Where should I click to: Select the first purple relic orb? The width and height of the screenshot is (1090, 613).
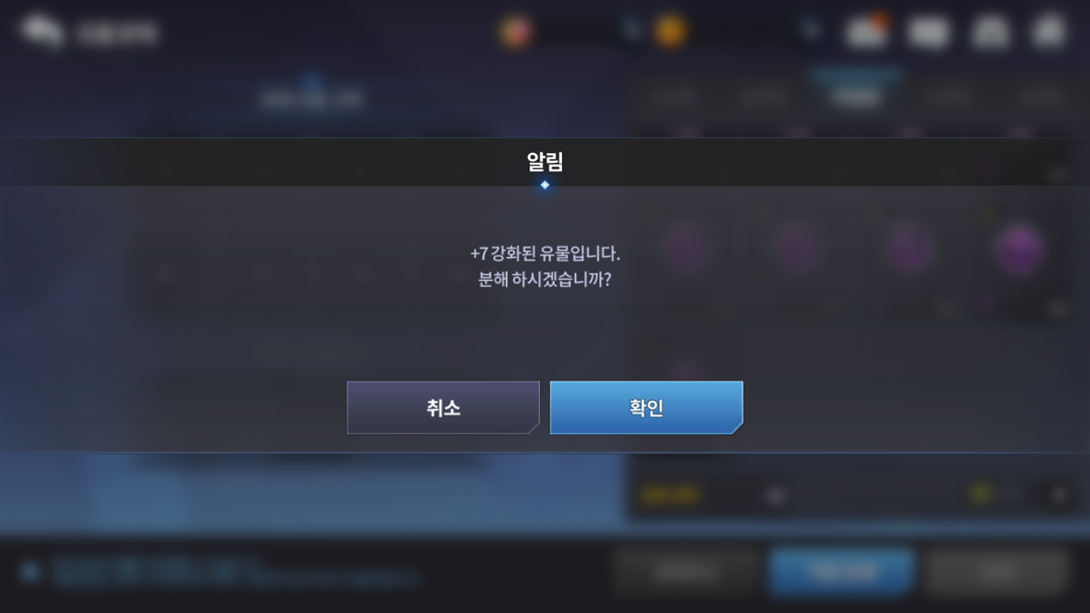coord(685,247)
